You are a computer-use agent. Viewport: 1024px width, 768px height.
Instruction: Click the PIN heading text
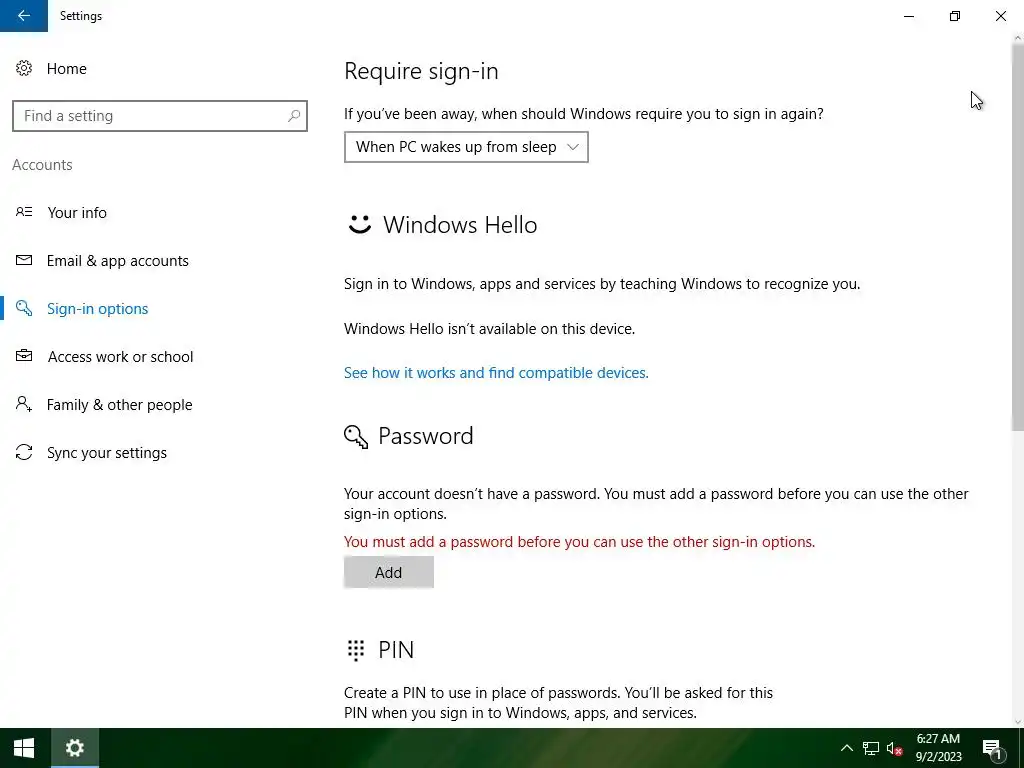coord(396,650)
